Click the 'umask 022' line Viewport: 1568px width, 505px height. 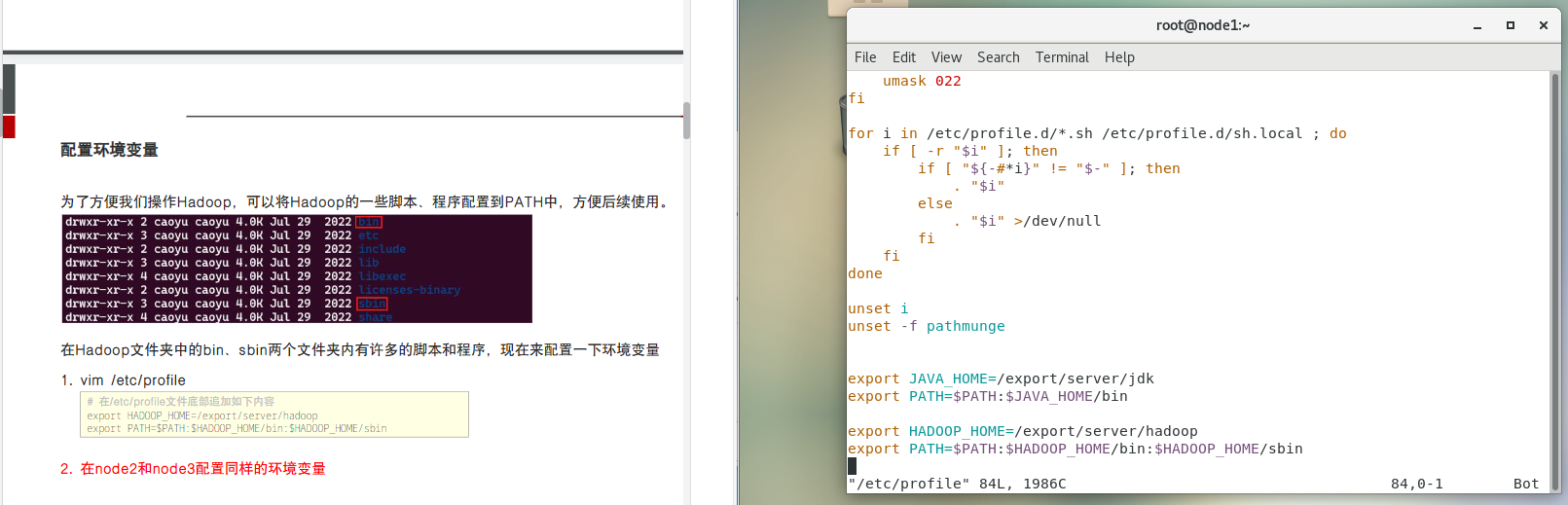coord(922,81)
